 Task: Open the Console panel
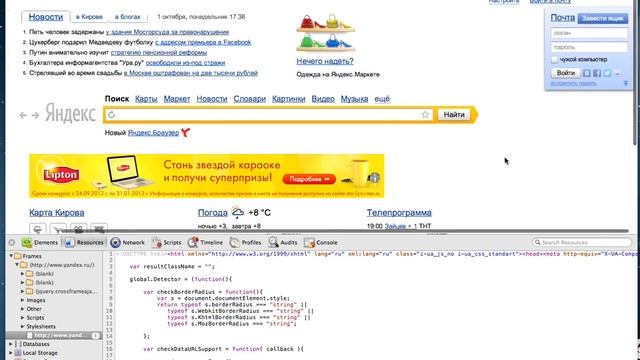(x=321, y=242)
